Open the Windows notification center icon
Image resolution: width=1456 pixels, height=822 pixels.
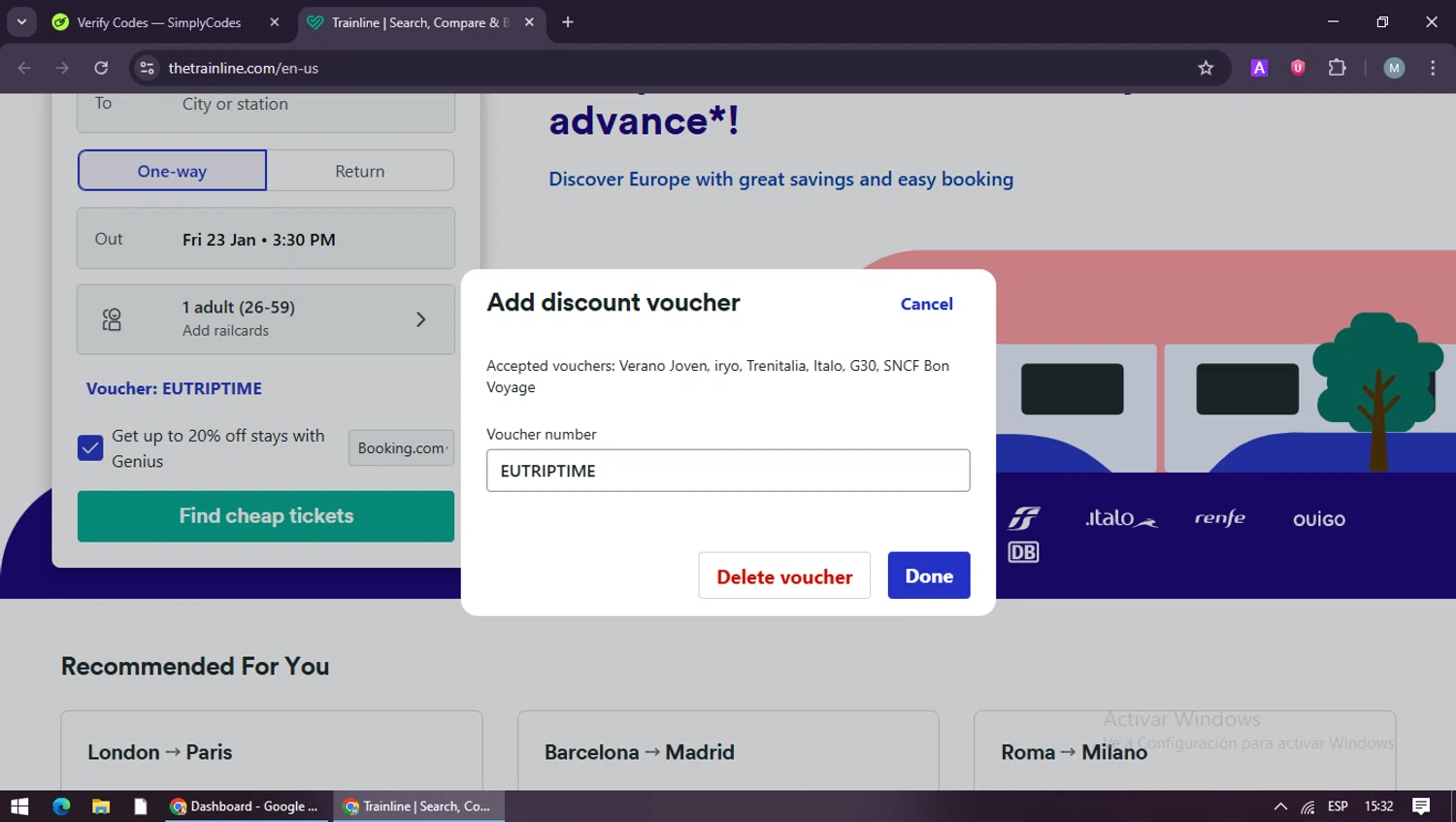pos(1421,806)
